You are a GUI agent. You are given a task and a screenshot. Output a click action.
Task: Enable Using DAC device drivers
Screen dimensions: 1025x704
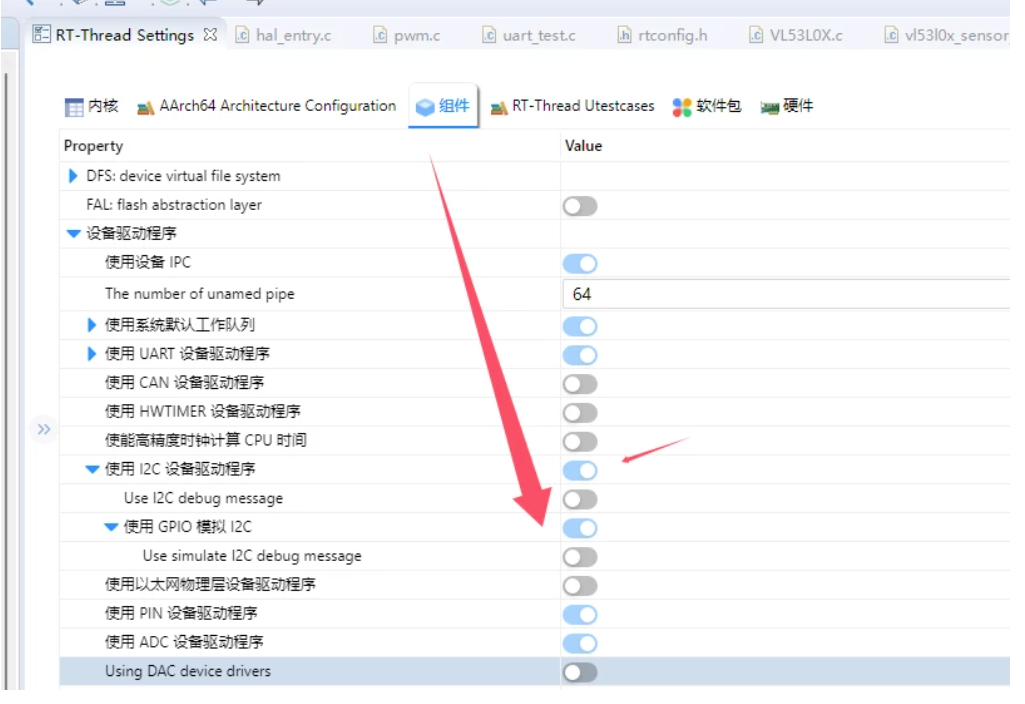point(580,672)
